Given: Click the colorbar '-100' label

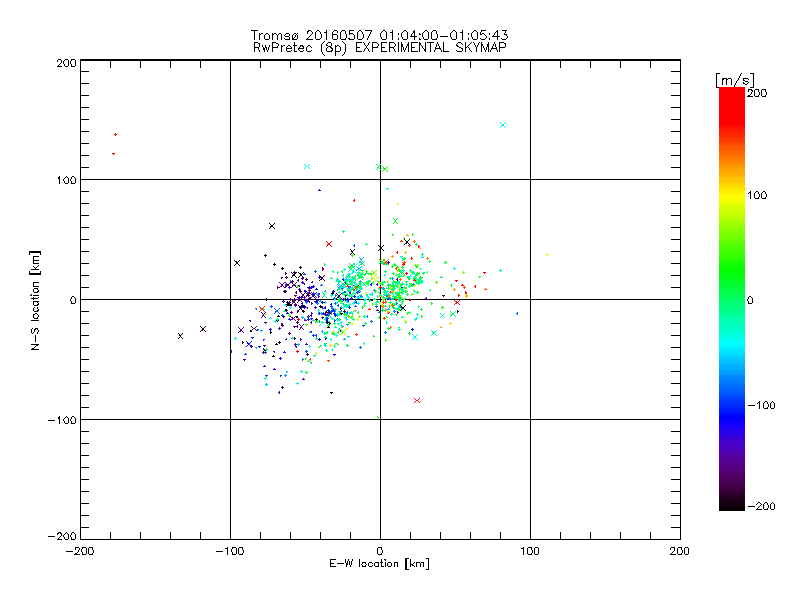Looking at the screenshot, I should point(761,405).
